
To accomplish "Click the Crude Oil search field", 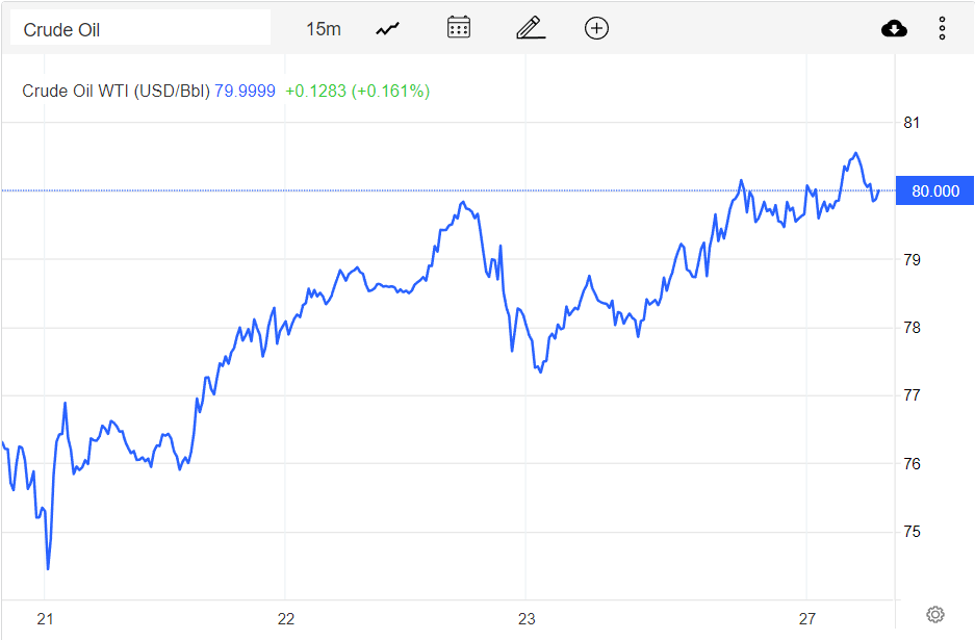I will pyautogui.click(x=140, y=29).
